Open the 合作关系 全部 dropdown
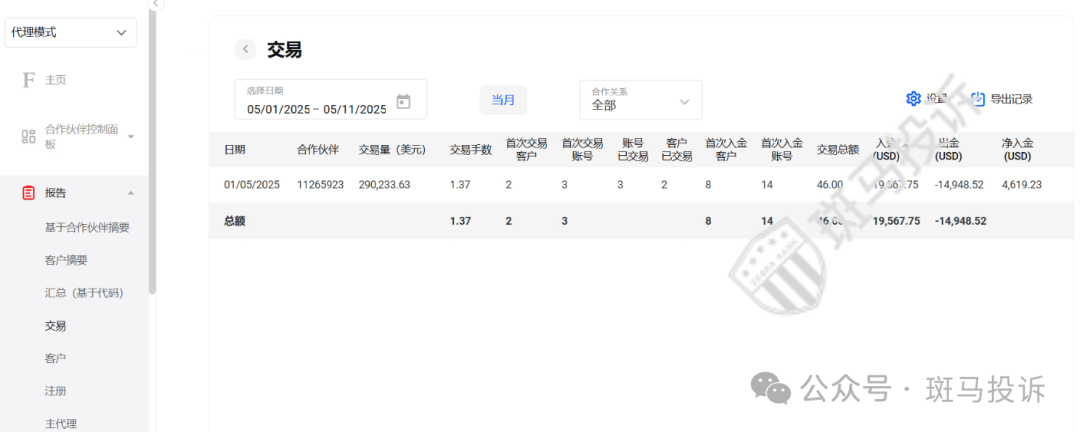 point(641,100)
